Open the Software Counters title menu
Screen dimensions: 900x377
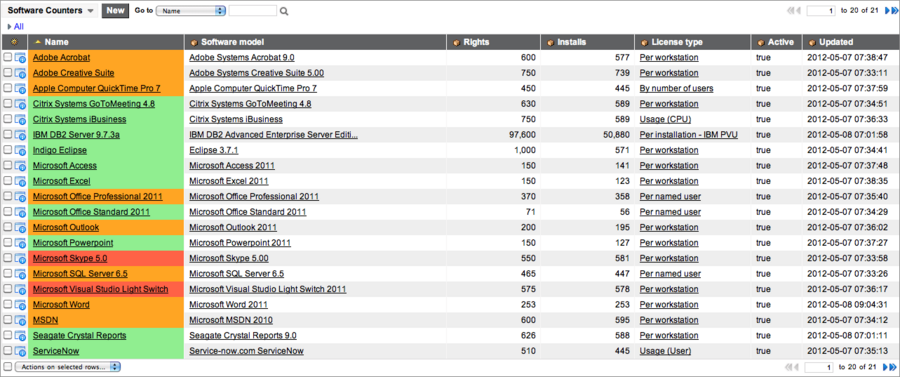click(x=51, y=11)
